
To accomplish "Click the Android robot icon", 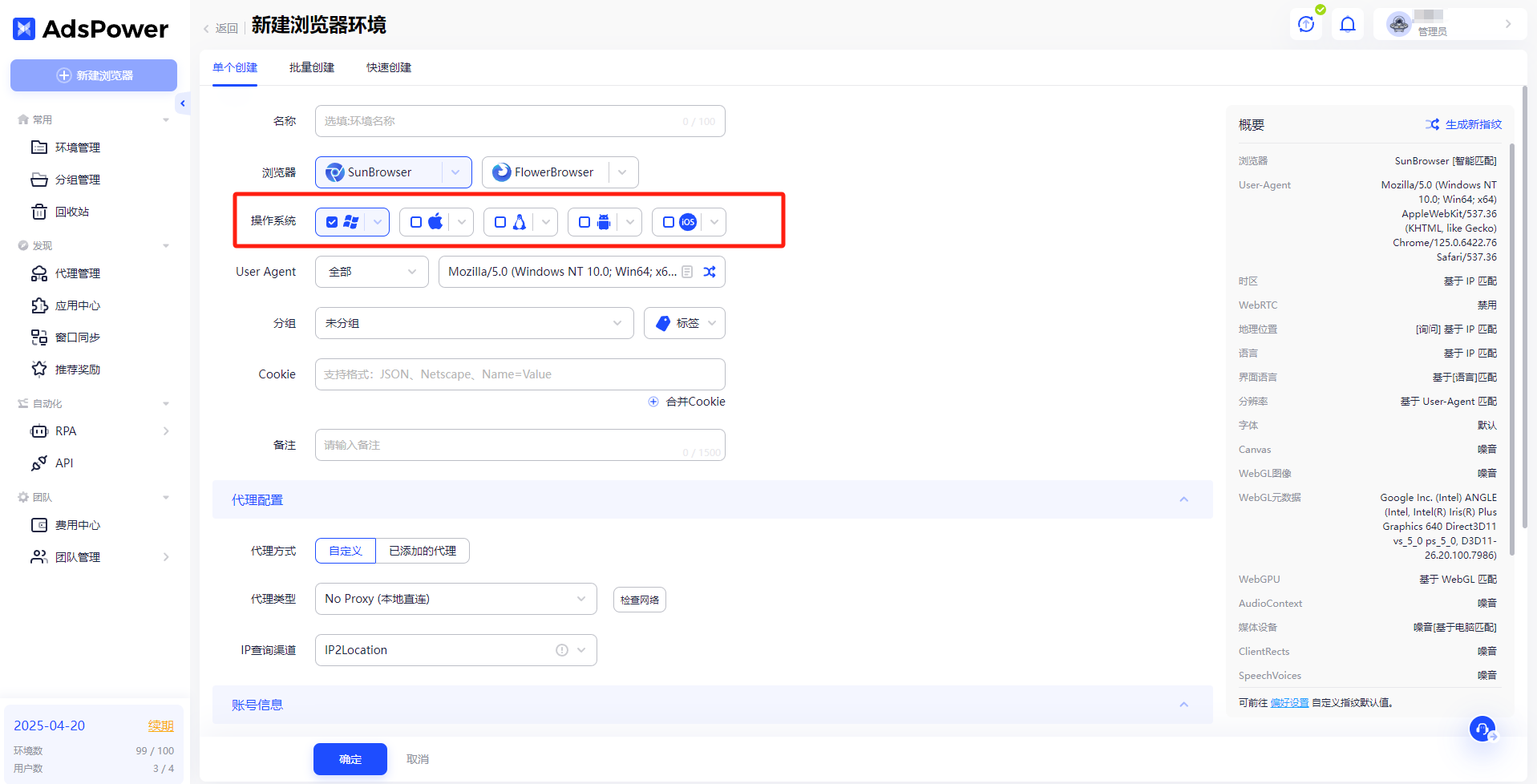I will (x=604, y=222).
